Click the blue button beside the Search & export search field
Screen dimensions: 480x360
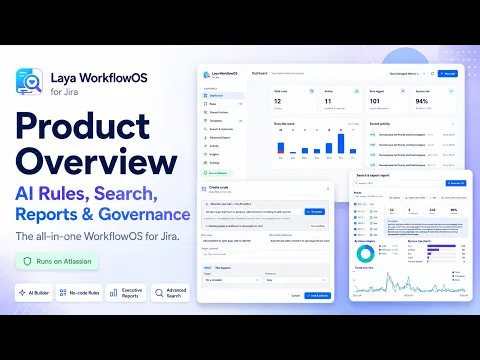(x=456, y=183)
